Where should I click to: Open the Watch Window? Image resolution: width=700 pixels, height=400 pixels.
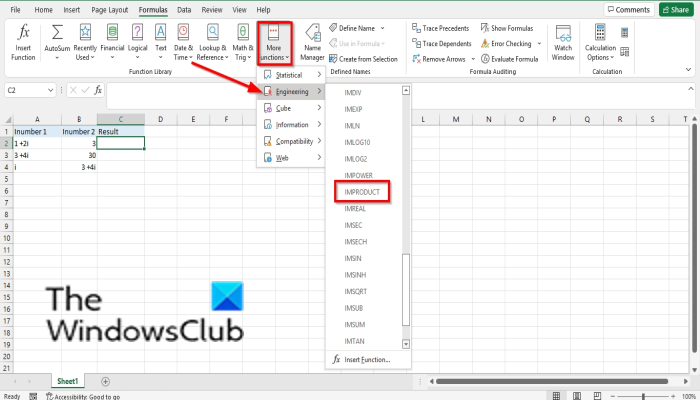pos(563,42)
